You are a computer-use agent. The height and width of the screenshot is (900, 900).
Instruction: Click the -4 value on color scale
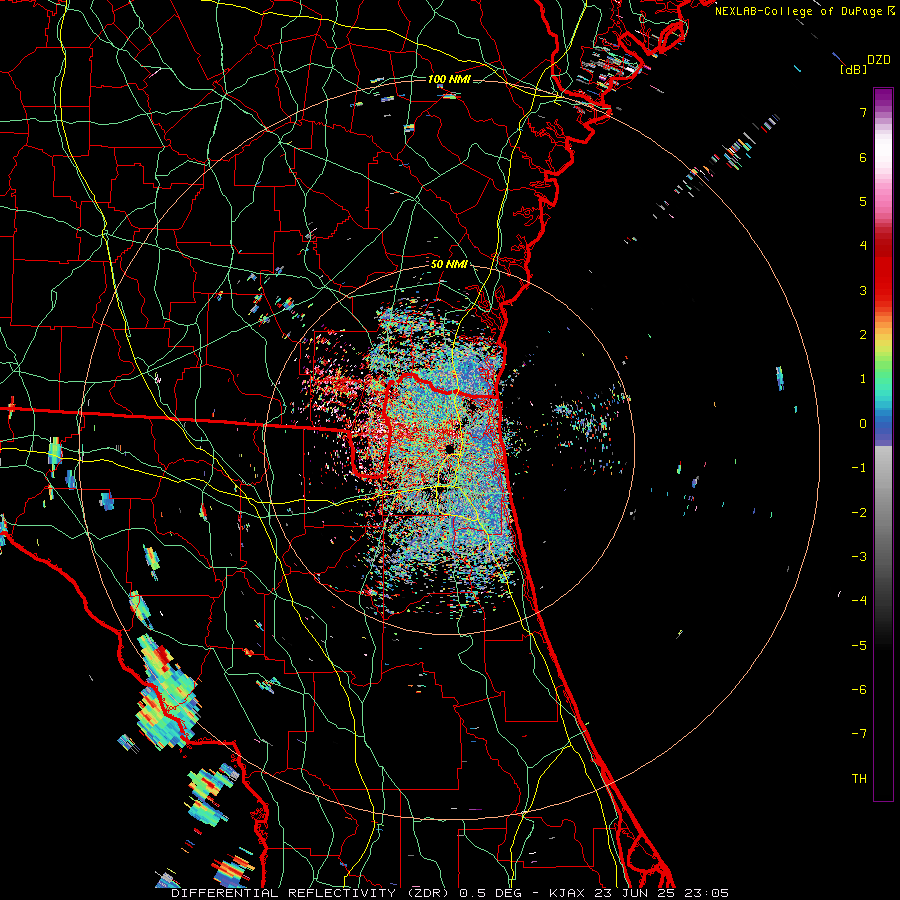tap(859, 601)
